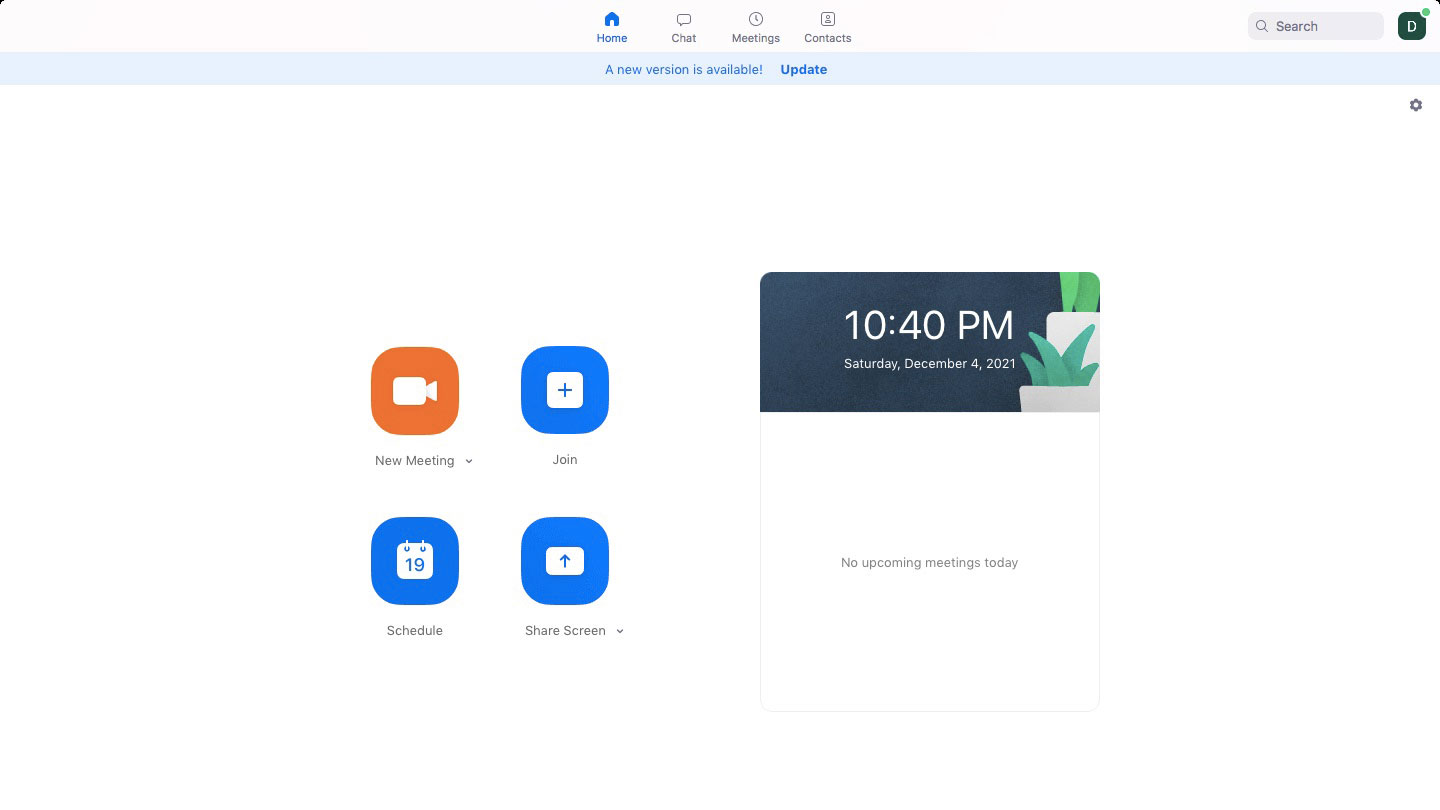Expand the Share Screen options chevron

(620, 631)
